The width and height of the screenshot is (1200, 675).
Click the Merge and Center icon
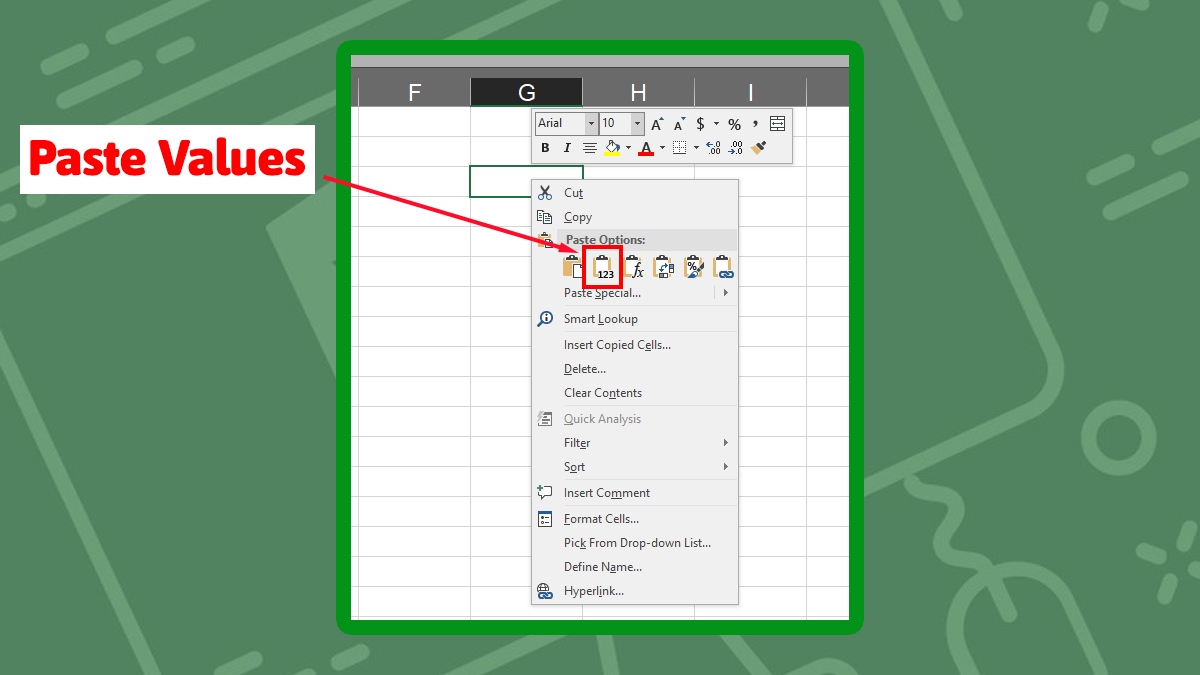coord(778,124)
